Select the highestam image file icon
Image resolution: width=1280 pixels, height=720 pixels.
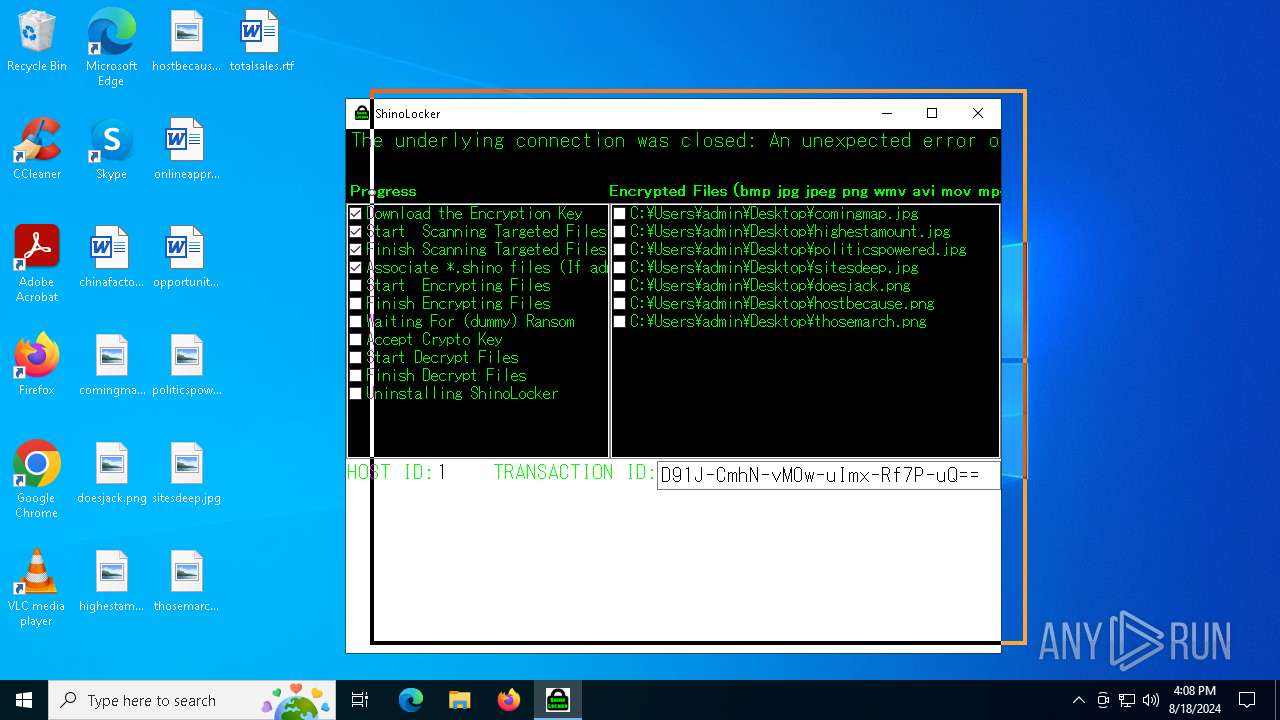coord(111,581)
